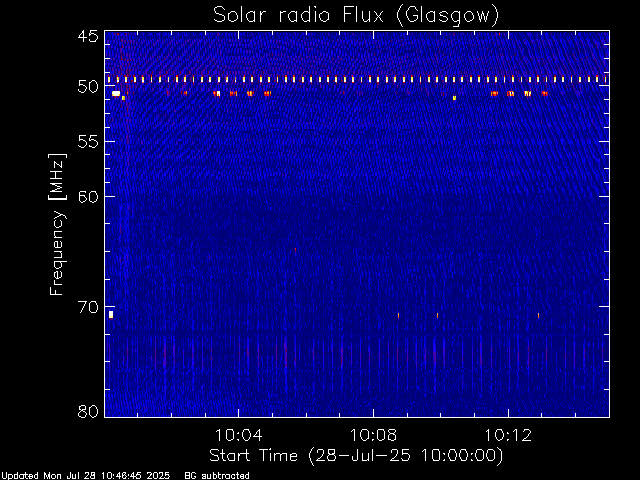Click the '60' frequency tick label
The image size is (640, 480).
pos(88,196)
